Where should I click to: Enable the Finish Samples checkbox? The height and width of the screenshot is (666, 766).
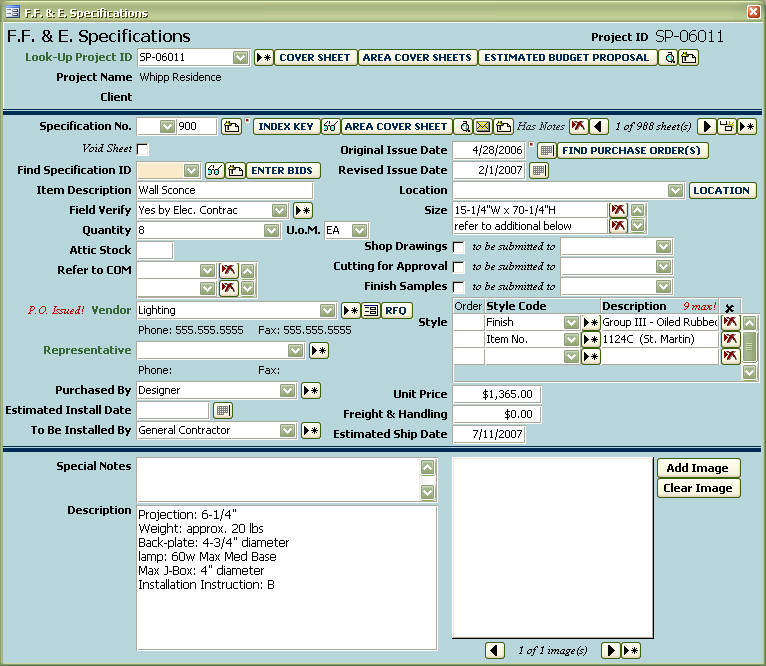458,287
